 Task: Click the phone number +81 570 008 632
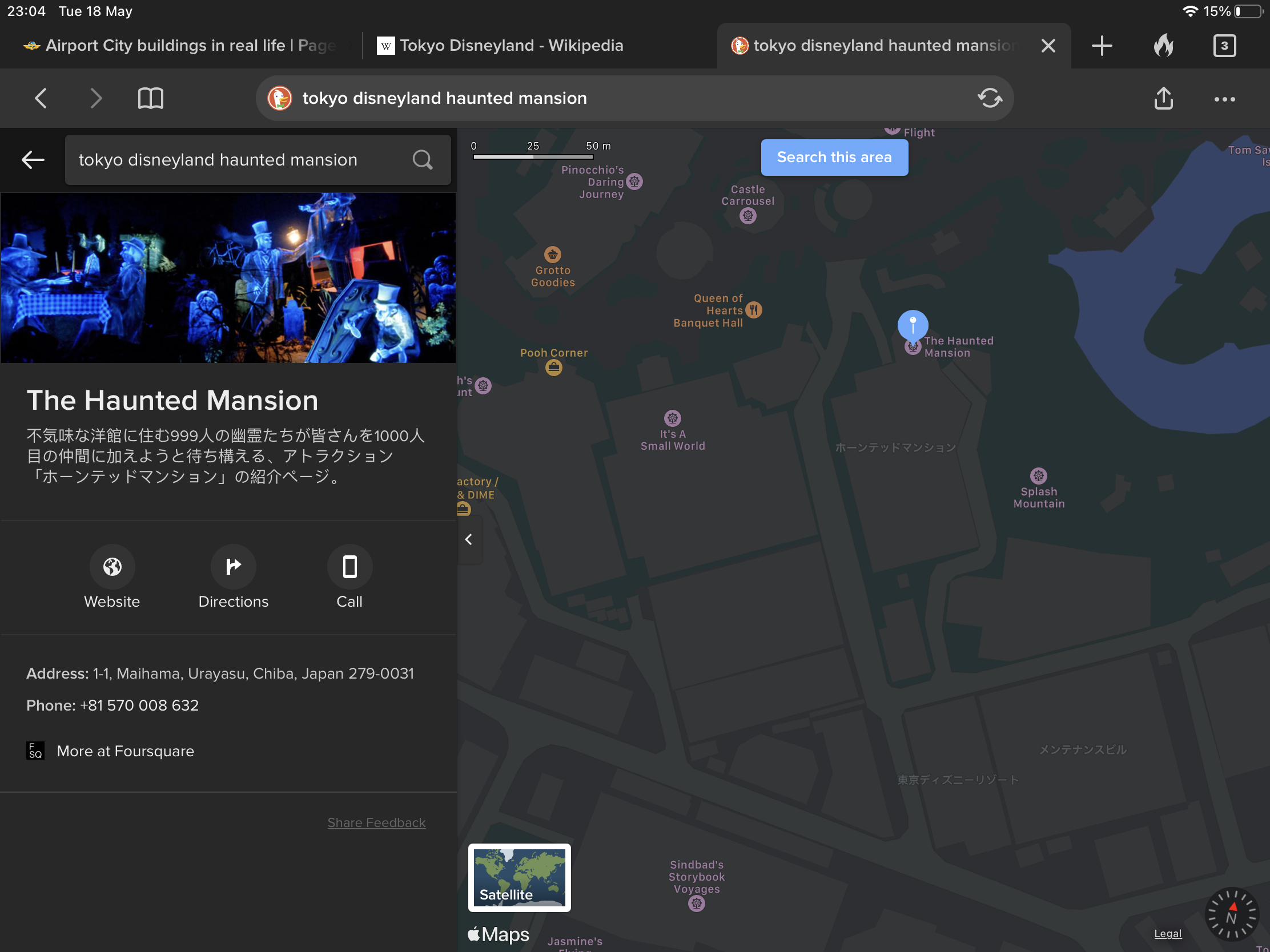pos(139,705)
